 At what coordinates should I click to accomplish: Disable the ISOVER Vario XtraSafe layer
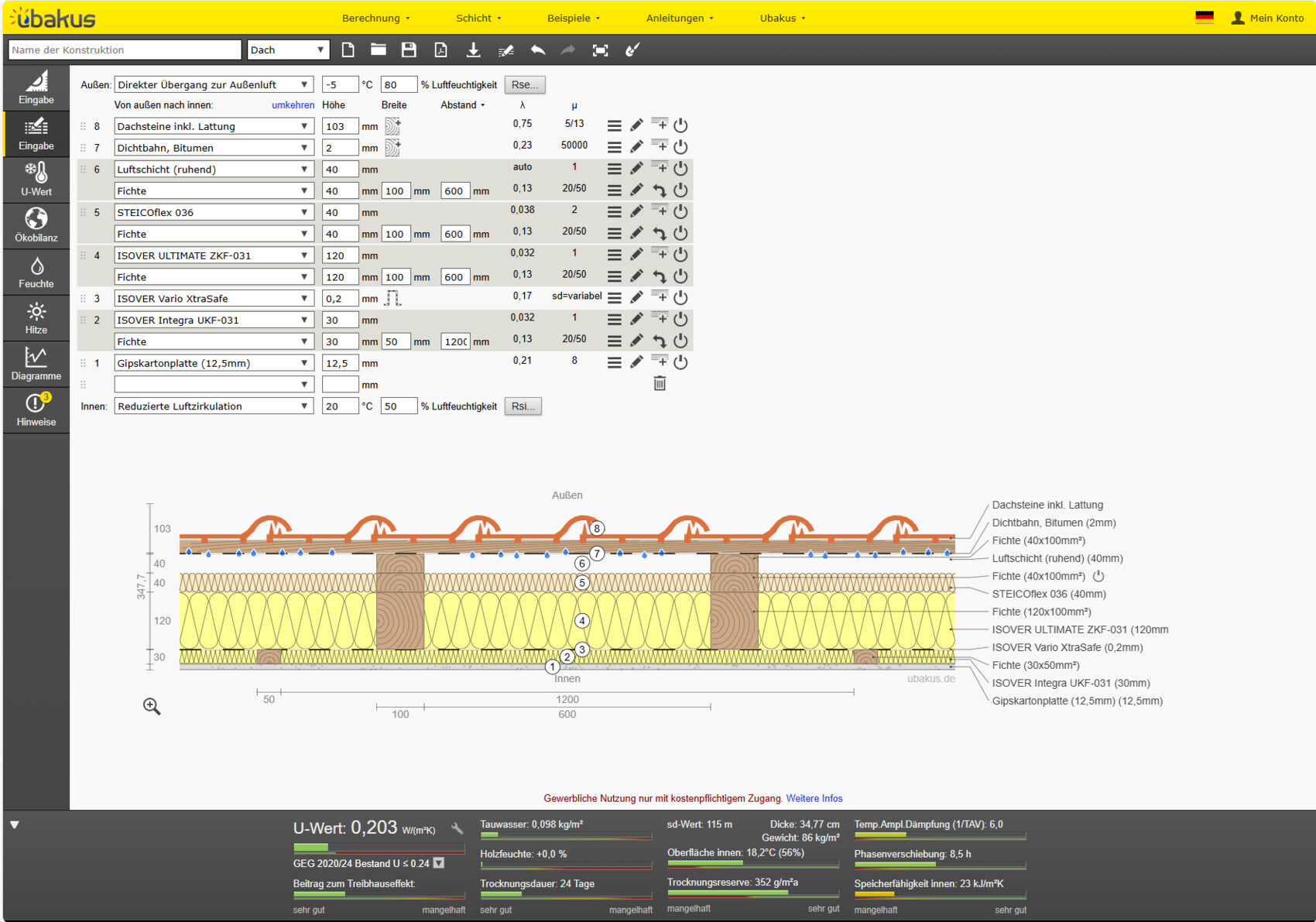[680, 297]
